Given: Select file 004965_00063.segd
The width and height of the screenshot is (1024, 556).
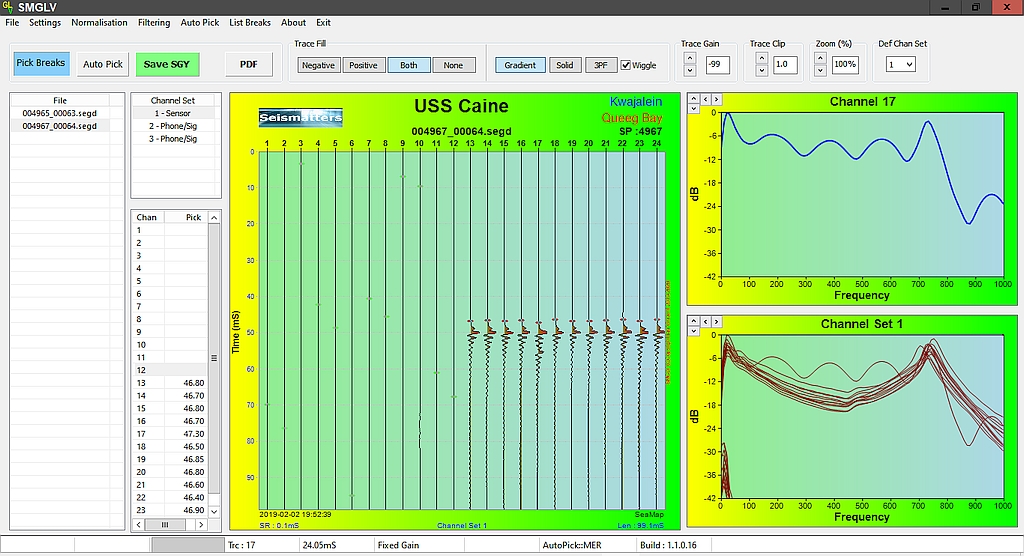Looking at the screenshot, I should 59,113.
